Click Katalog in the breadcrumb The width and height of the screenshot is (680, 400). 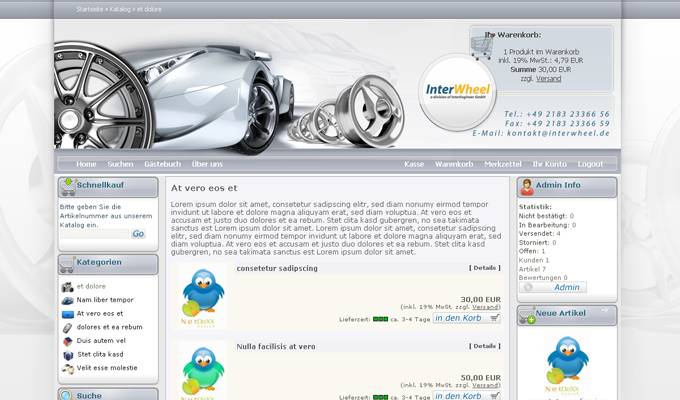tap(120, 9)
